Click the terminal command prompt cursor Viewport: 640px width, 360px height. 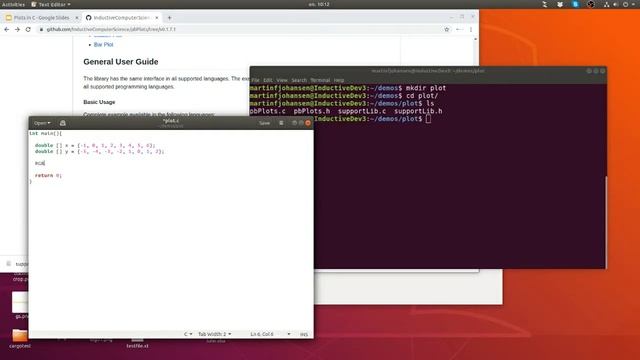(x=428, y=119)
